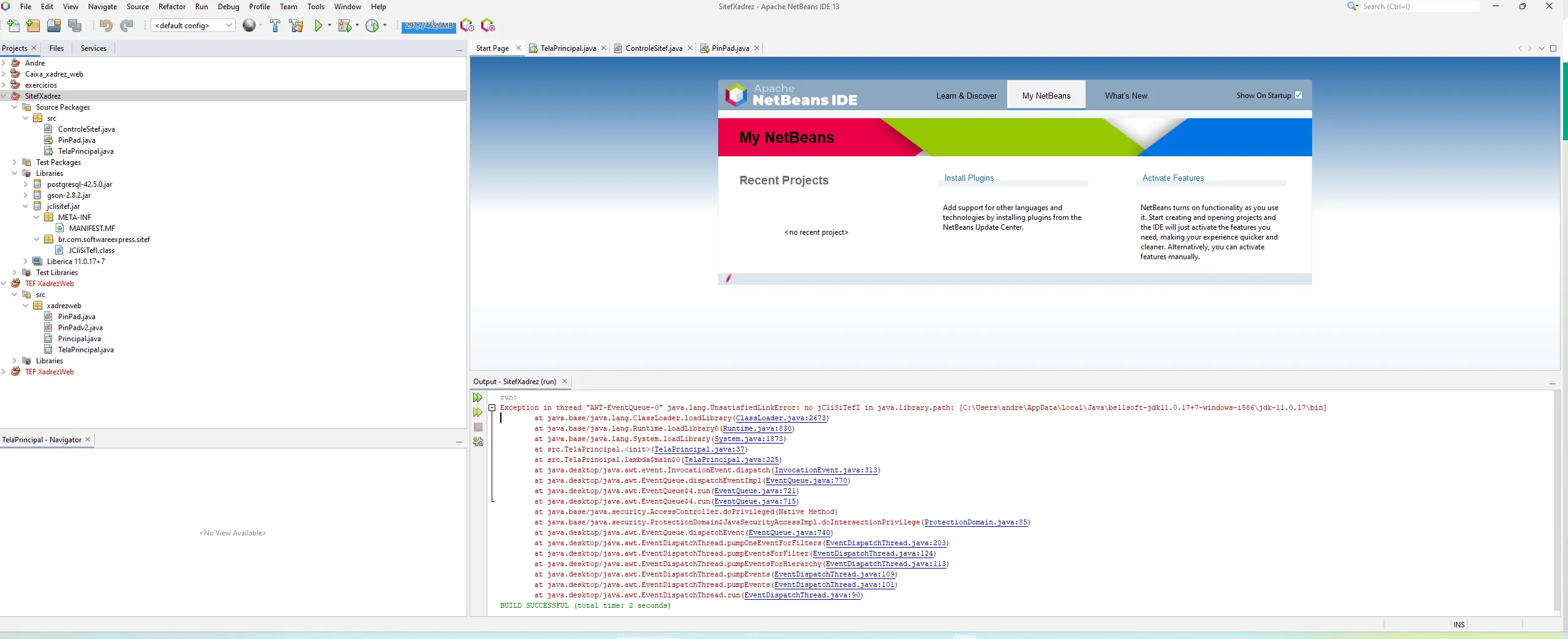1568x639 pixels.
Task: Click the Stop icon in Output panel
Action: click(x=478, y=427)
